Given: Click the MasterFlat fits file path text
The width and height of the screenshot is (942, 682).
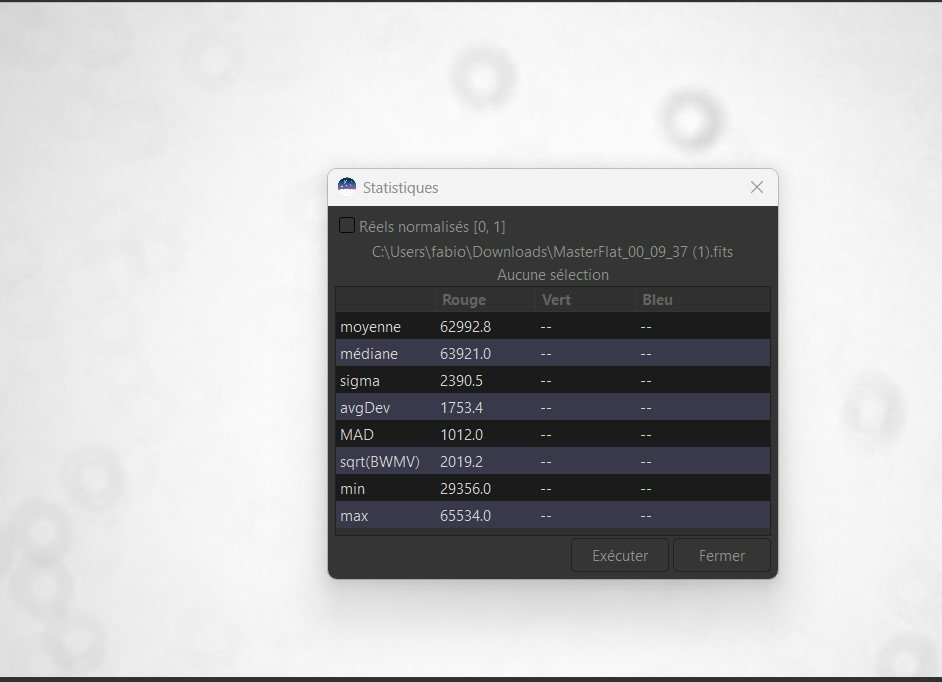Looking at the screenshot, I should tap(552, 252).
